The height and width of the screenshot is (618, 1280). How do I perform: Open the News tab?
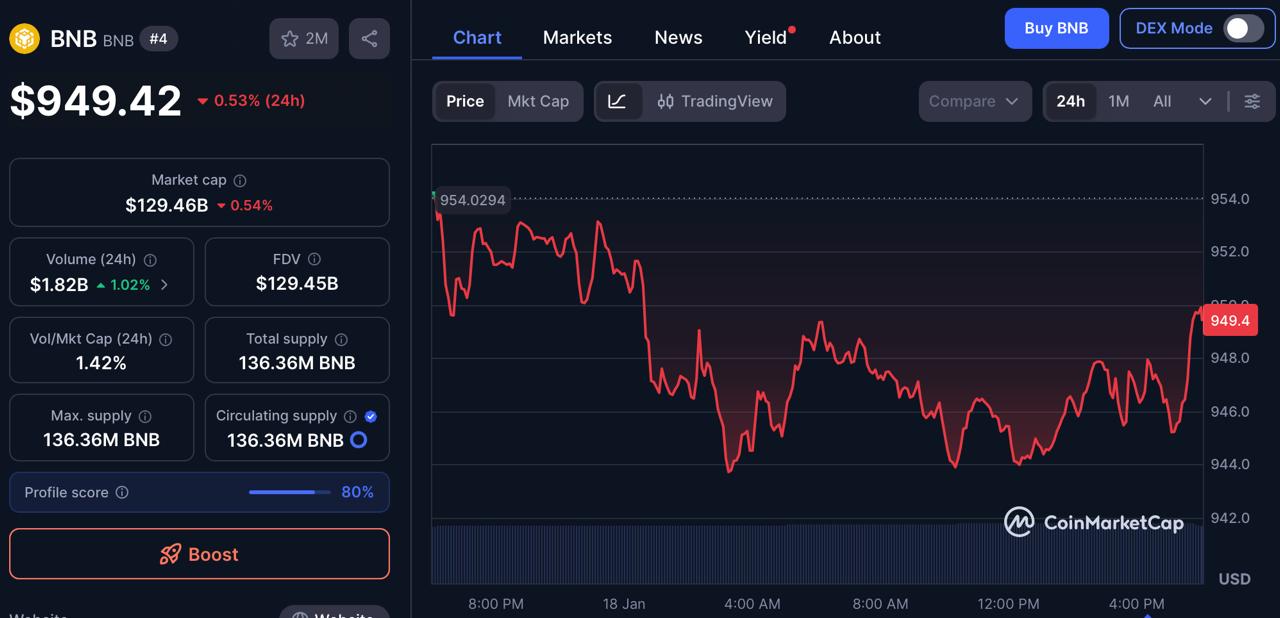point(678,38)
